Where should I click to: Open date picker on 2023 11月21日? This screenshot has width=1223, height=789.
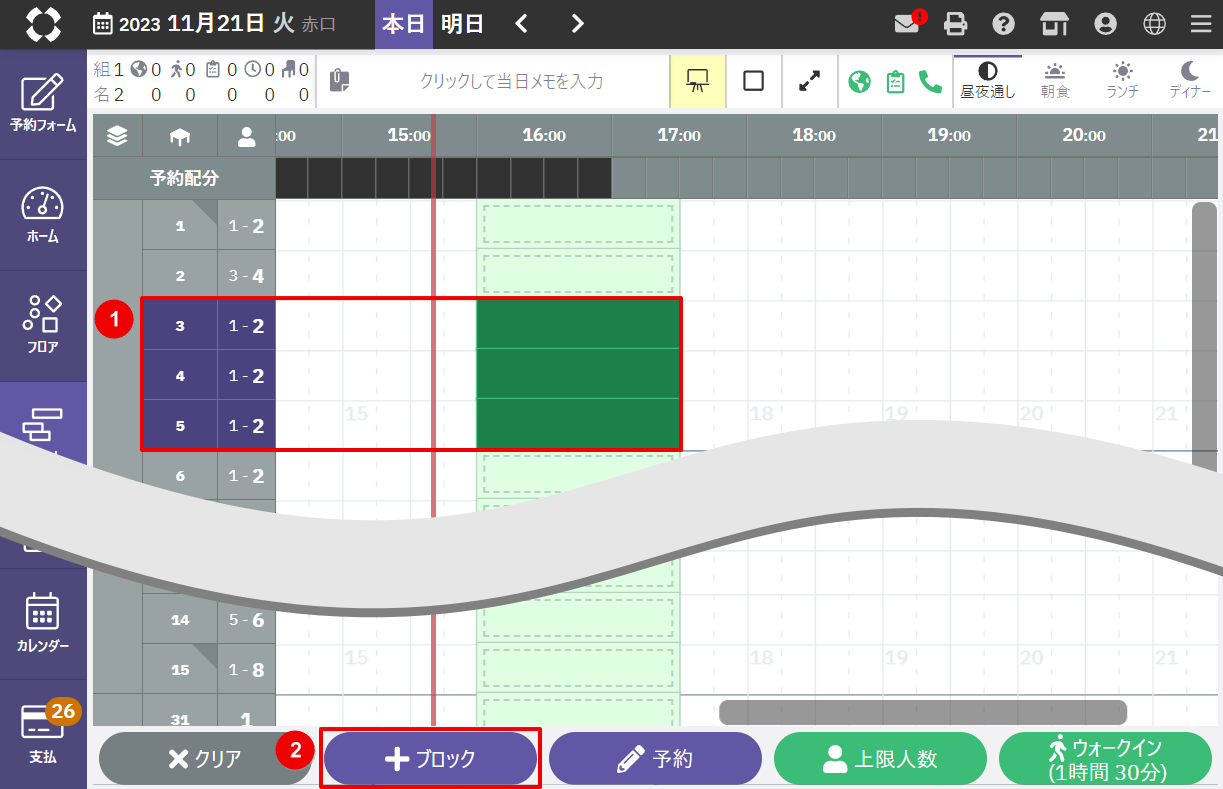214,24
